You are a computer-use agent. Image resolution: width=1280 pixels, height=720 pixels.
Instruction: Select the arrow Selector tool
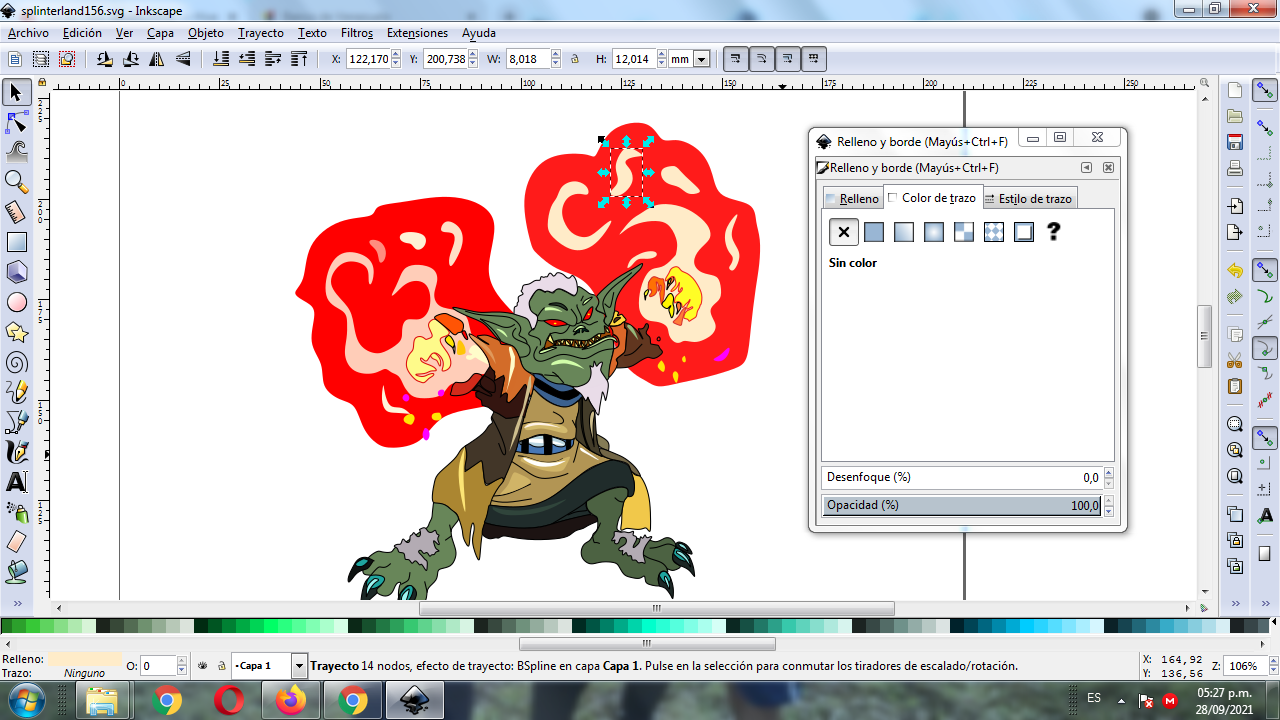[16, 93]
